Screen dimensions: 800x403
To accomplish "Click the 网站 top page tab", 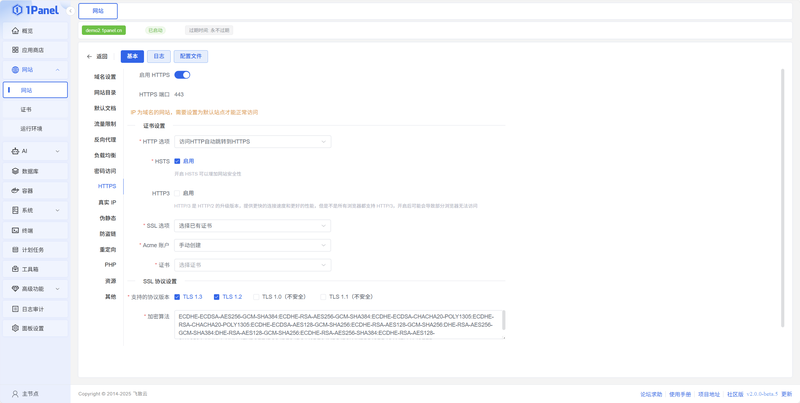I will pyautogui.click(x=98, y=11).
